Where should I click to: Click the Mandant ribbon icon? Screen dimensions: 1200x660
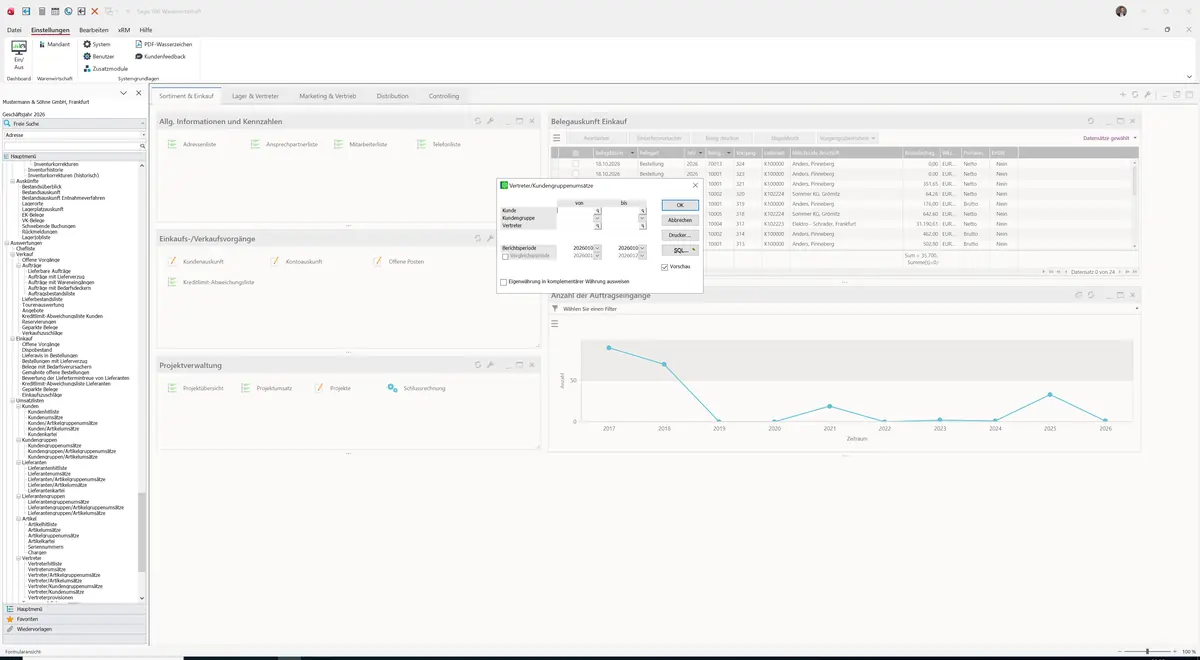[x=53, y=44]
